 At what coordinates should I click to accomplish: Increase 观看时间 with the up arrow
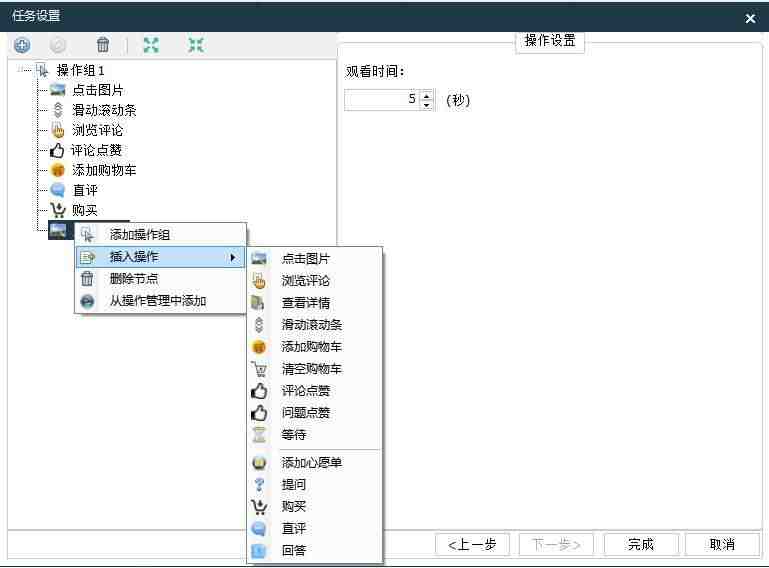tap(427, 95)
